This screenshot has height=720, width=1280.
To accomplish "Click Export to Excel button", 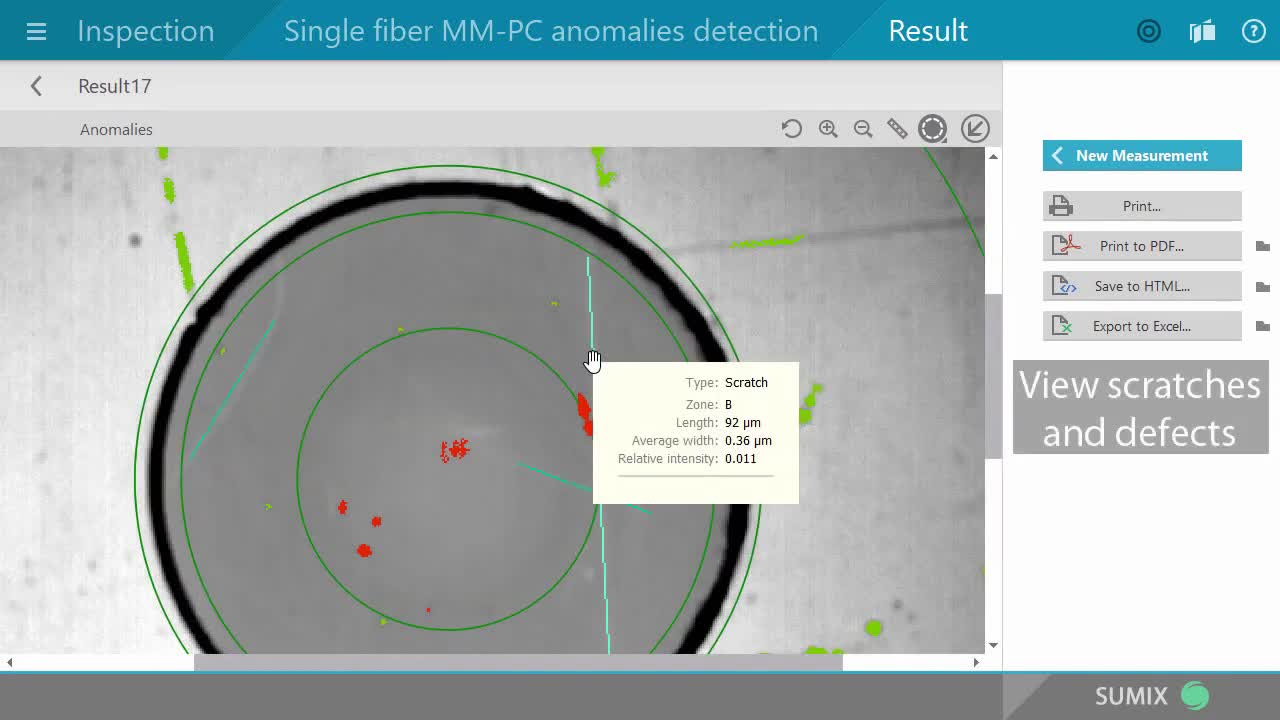I will [x=1142, y=326].
